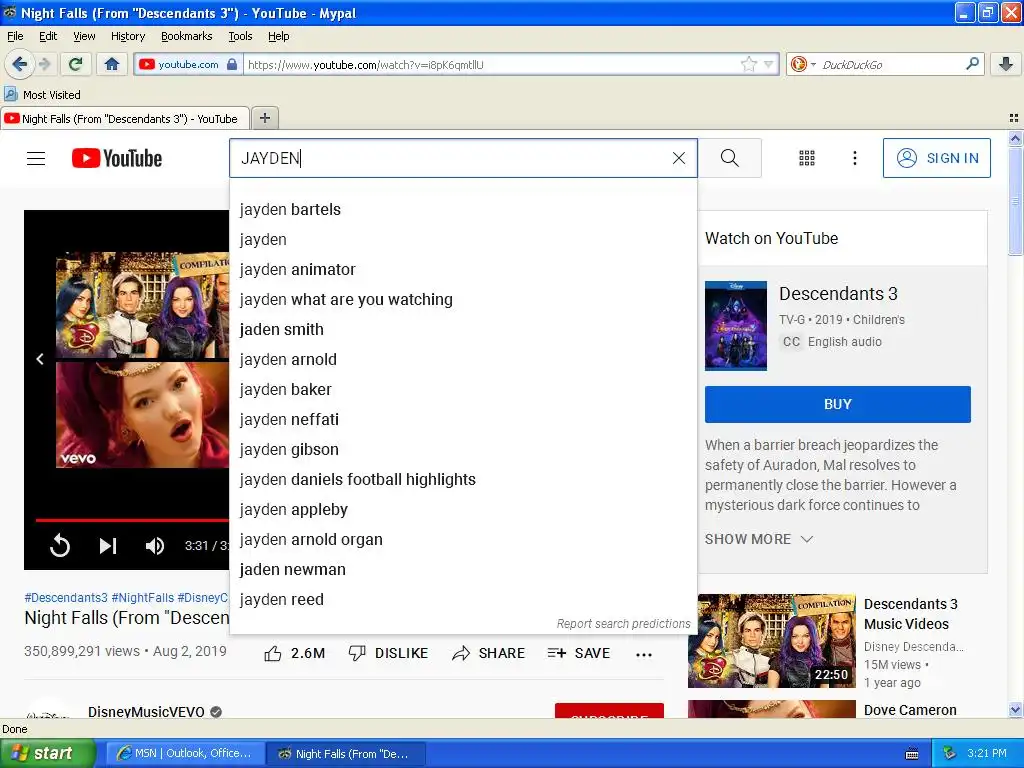Open the #Descendants3 hashtag link

coord(66,598)
